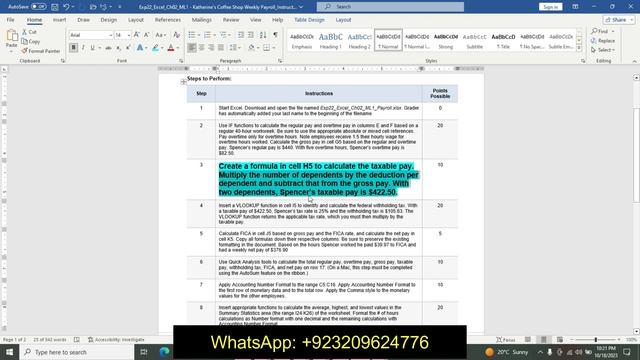Open line and paragraph spacing options
Screen dimensions: 640x360
pyautogui.click(x=235, y=48)
